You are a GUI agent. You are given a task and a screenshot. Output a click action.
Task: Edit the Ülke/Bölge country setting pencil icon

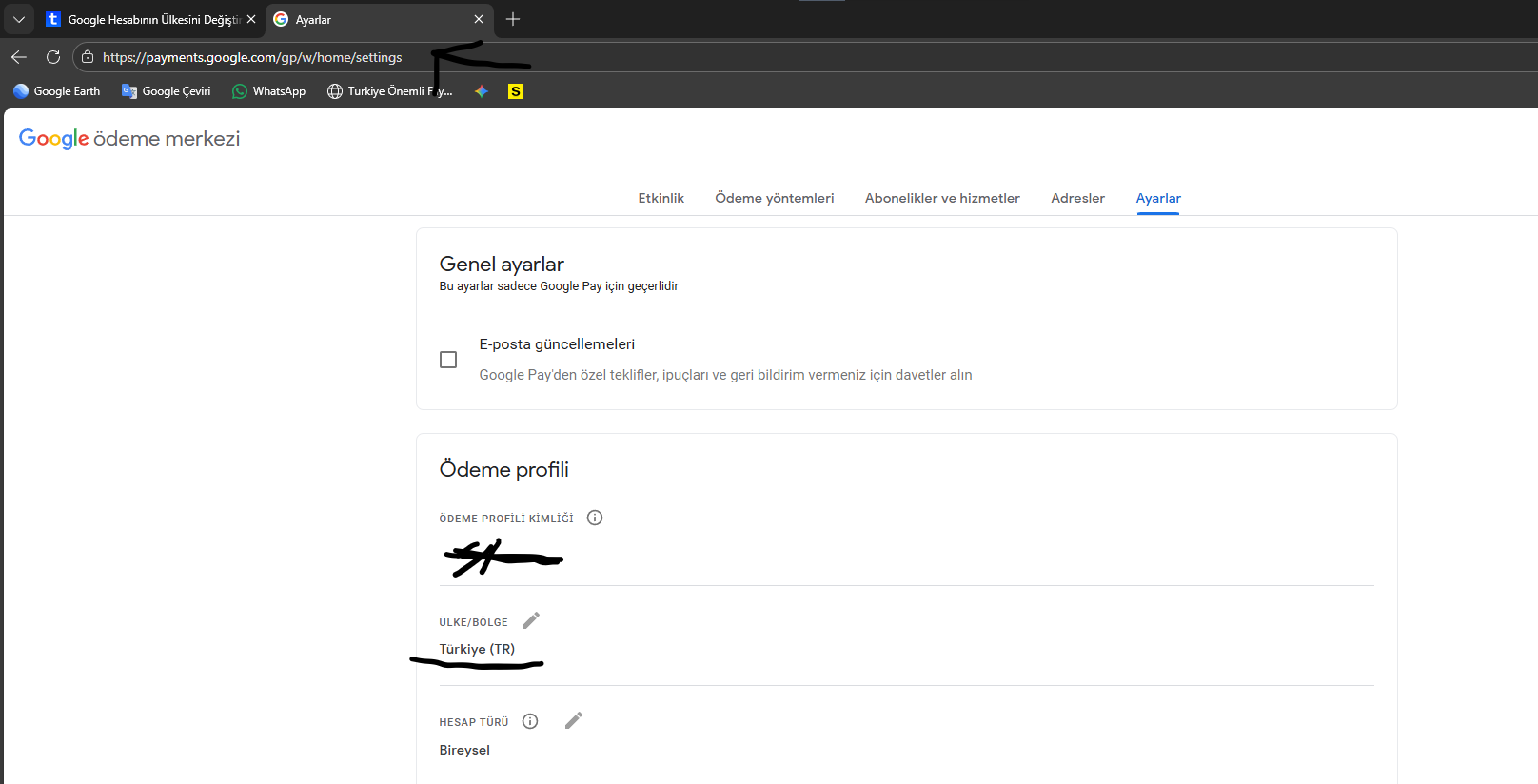click(531, 620)
